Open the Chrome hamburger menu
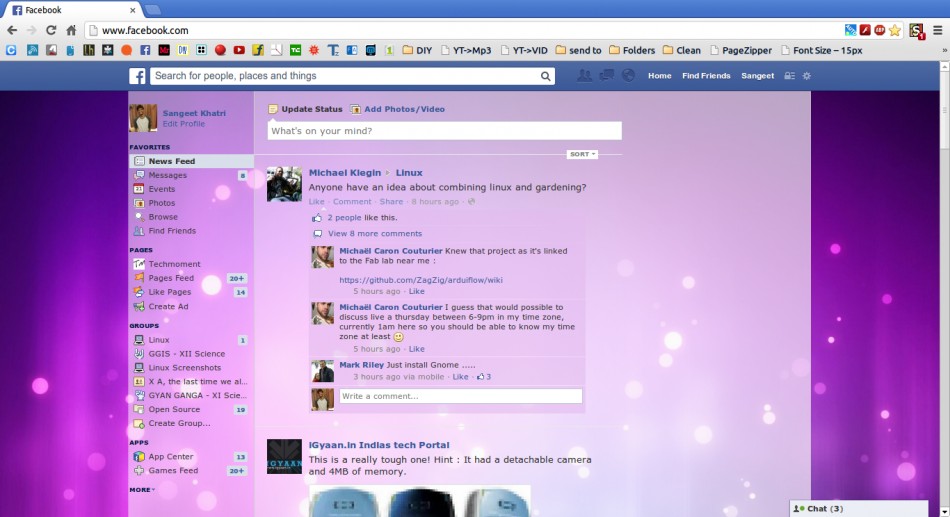Viewport: 950px width, 517px height. pos(937,30)
